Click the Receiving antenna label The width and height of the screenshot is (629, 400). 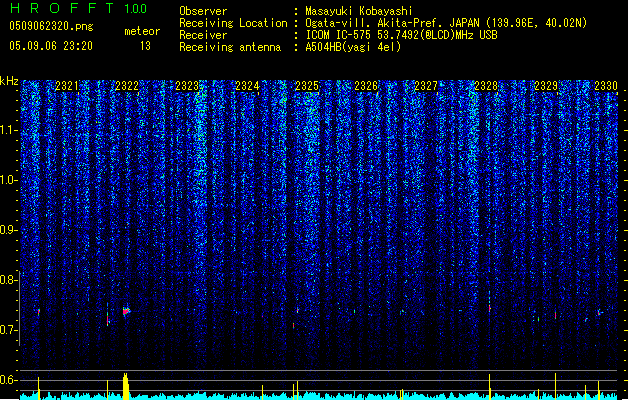tap(230, 47)
